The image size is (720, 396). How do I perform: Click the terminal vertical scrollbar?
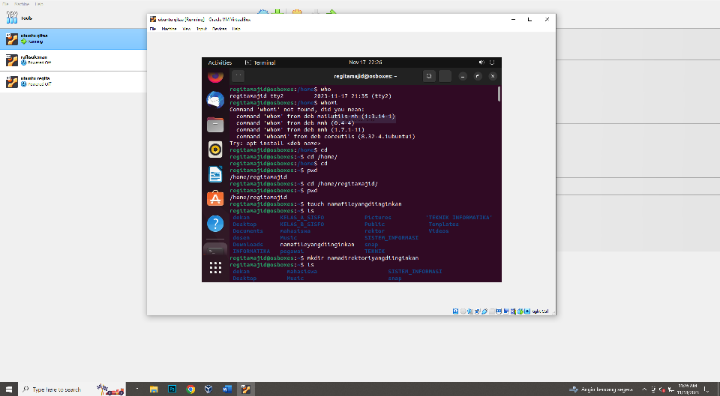tap(499, 94)
